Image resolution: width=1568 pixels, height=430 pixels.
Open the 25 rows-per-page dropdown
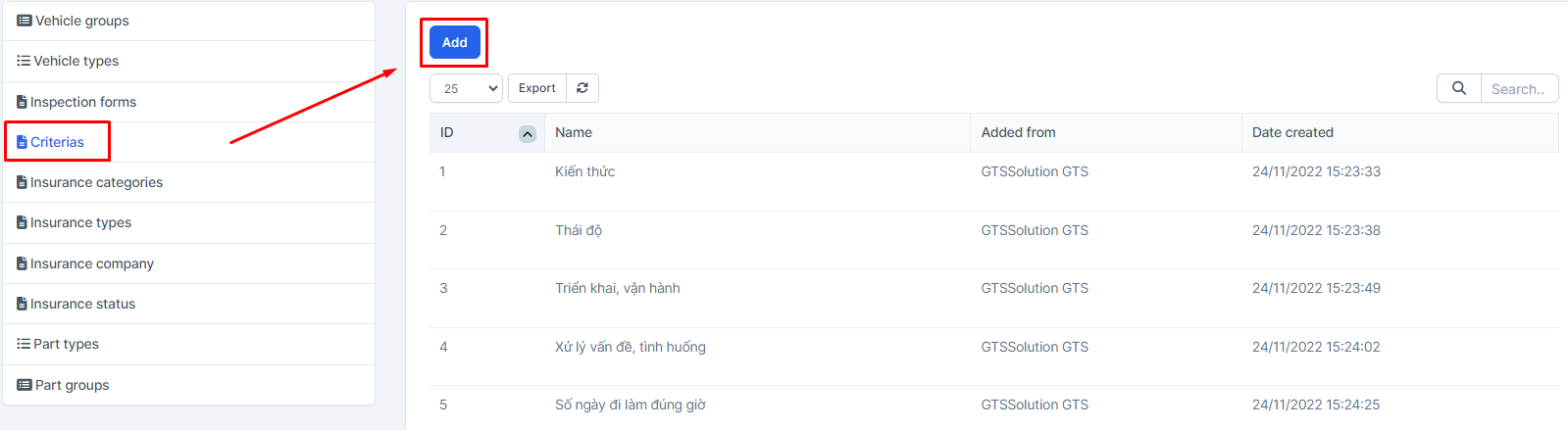466,88
